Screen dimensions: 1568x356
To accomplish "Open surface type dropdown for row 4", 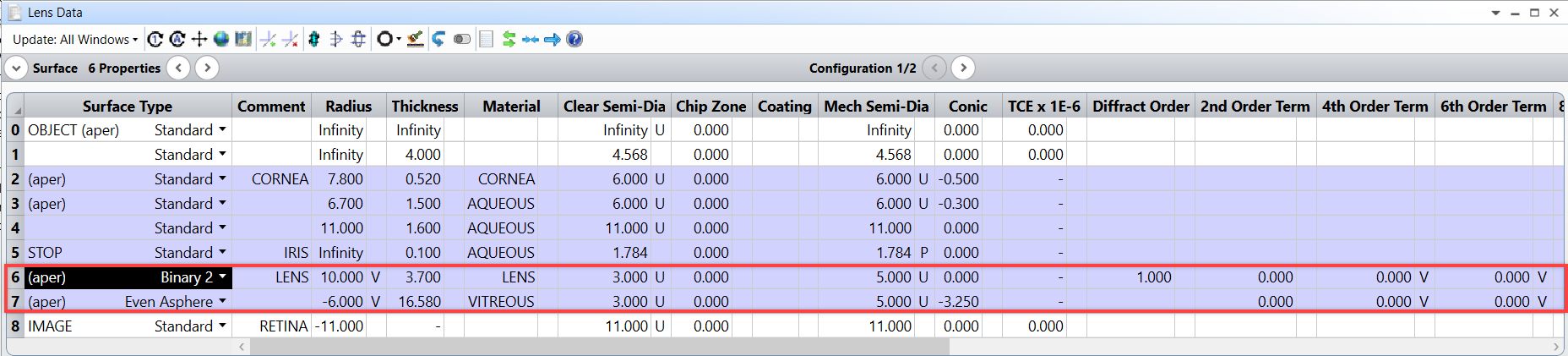I will pyautogui.click(x=222, y=227).
